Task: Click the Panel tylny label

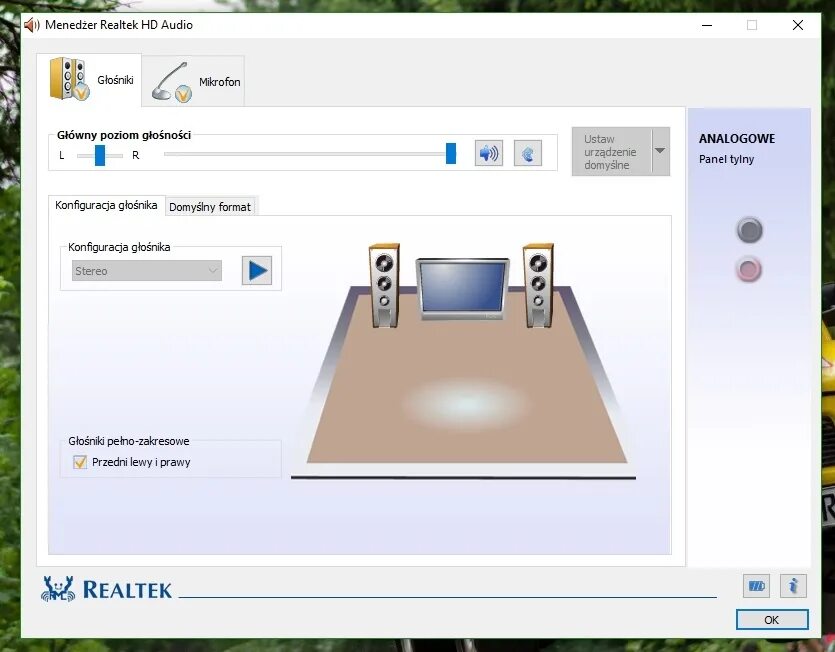Action: [726, 159]
